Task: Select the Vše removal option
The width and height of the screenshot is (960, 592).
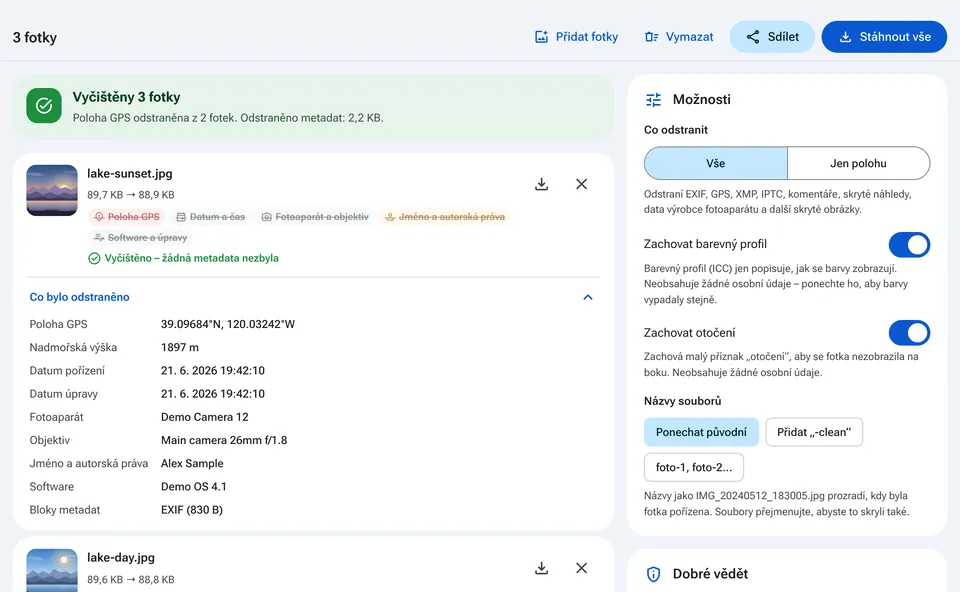Action: pyautogui.click(x=716, y=163)
